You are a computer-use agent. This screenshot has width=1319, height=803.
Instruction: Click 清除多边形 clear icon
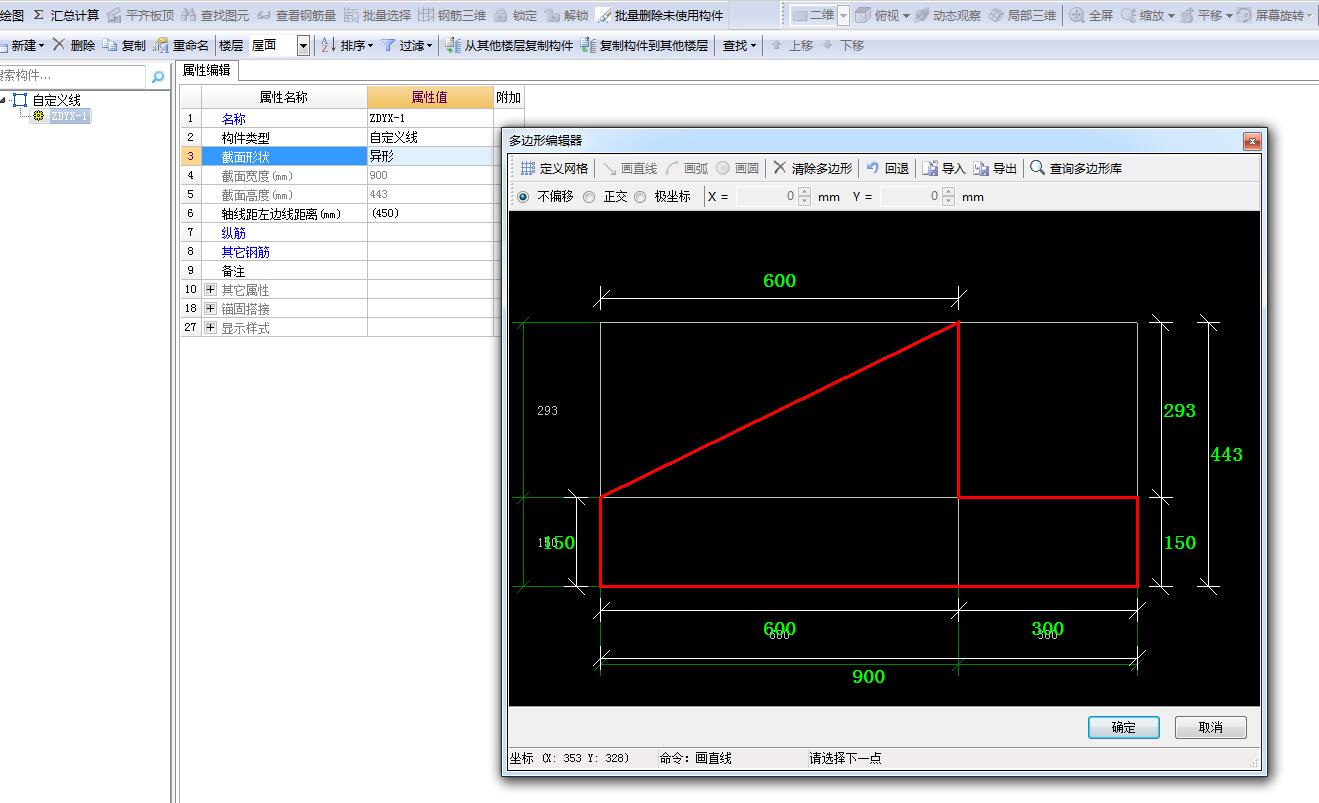pos(780,168)
